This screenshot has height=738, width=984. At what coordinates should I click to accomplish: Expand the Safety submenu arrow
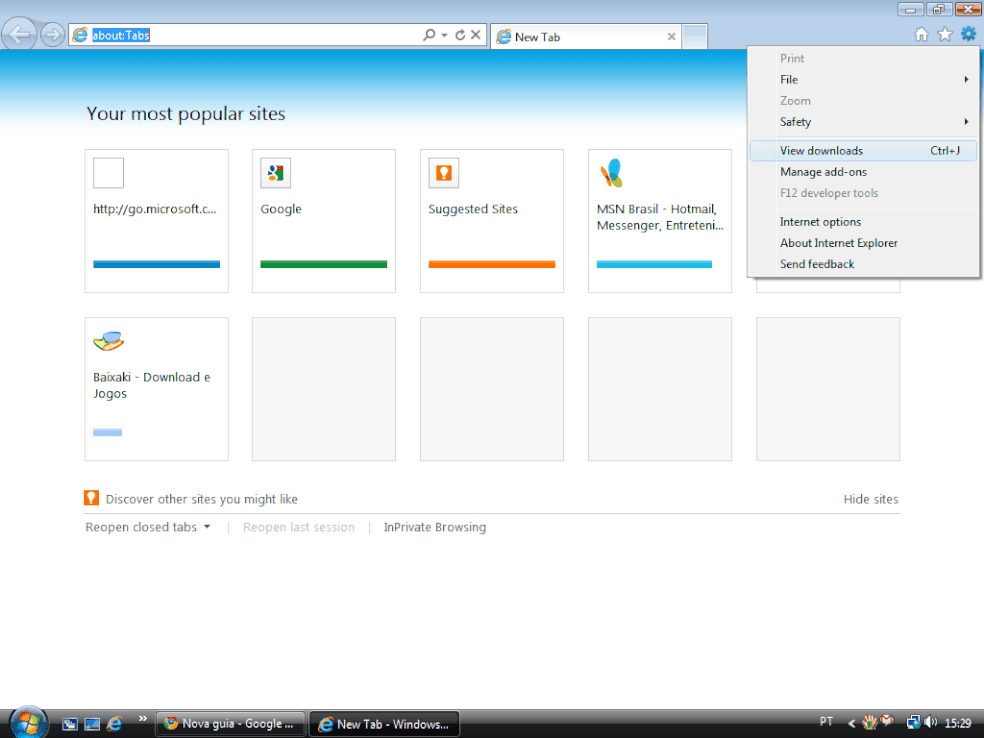(966, 122)
